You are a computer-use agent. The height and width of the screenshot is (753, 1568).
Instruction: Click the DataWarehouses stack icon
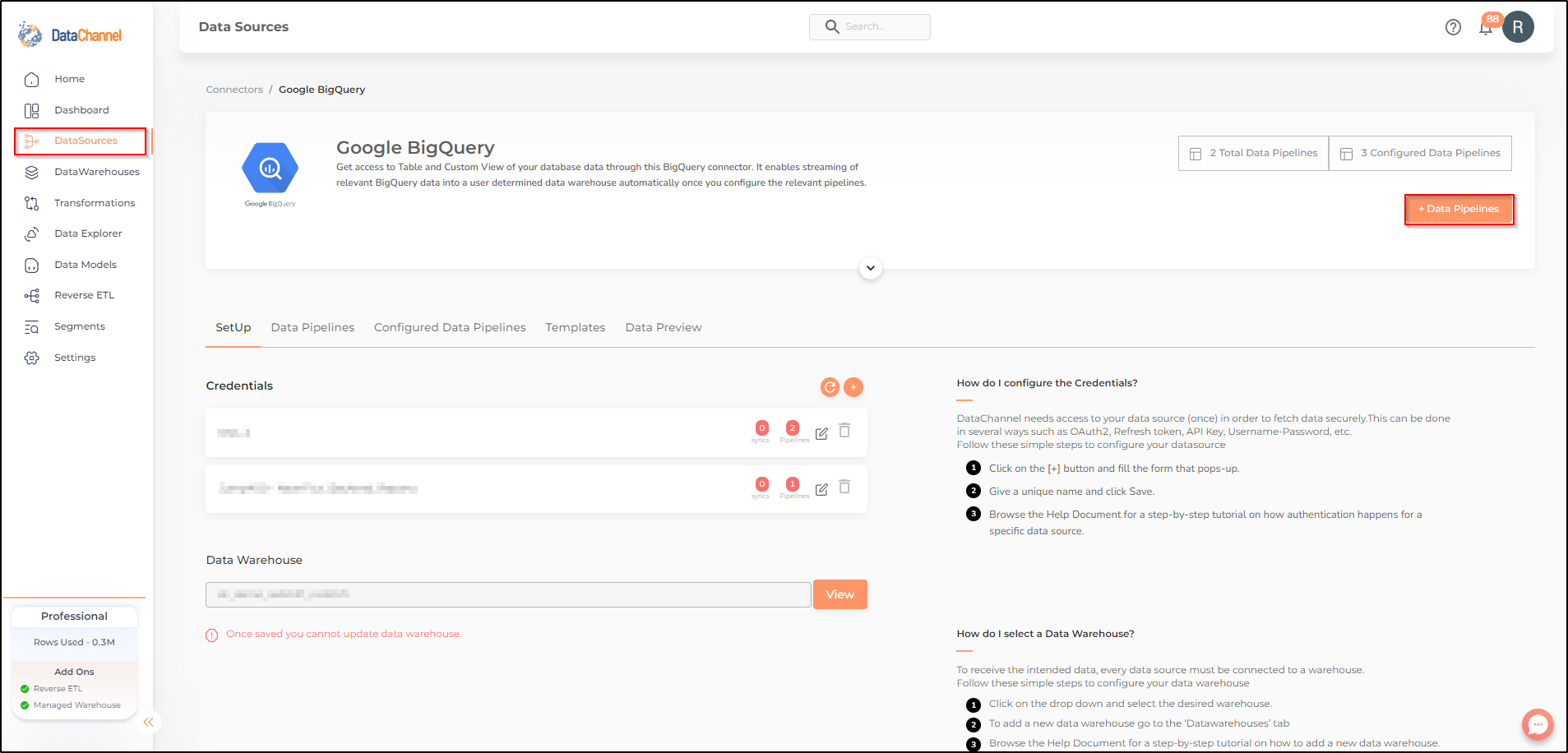[31, 172]
